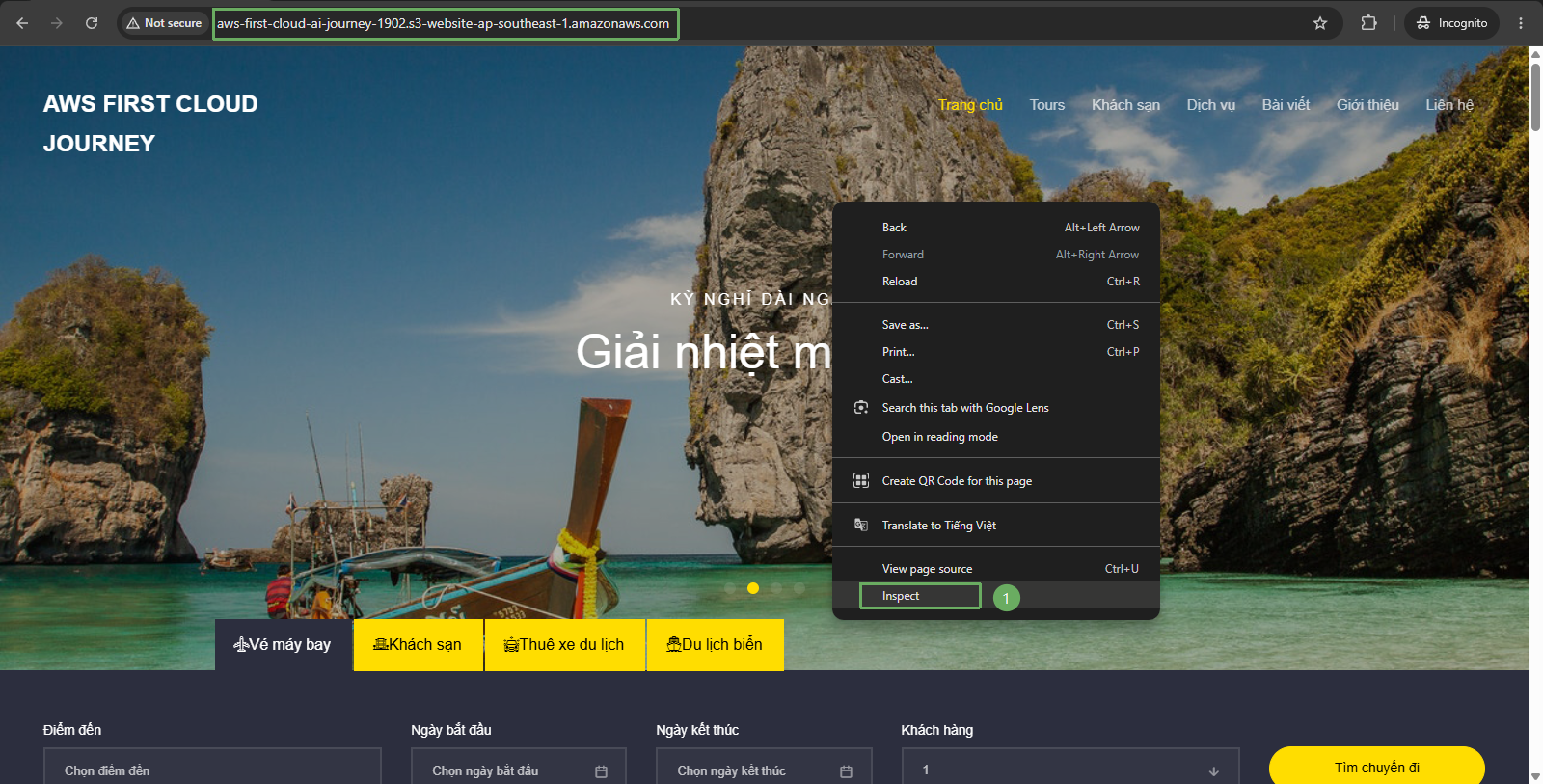Open the Extensions puzzle icon
The width and height of the screenshot is (1543, 784).
(1368, 23)
